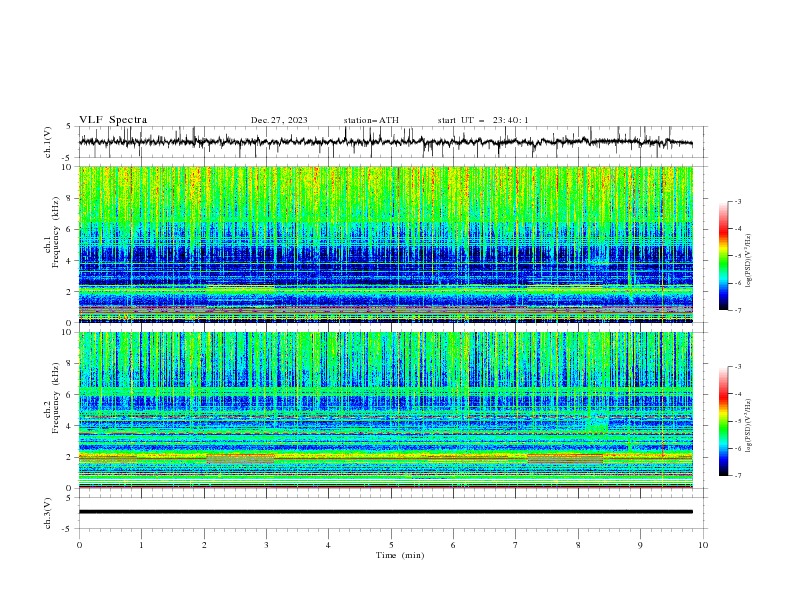
Task: Click the ch.2 colorbar 'log(PSD)(V²/Hz)' label
Action: click(748, 426)
